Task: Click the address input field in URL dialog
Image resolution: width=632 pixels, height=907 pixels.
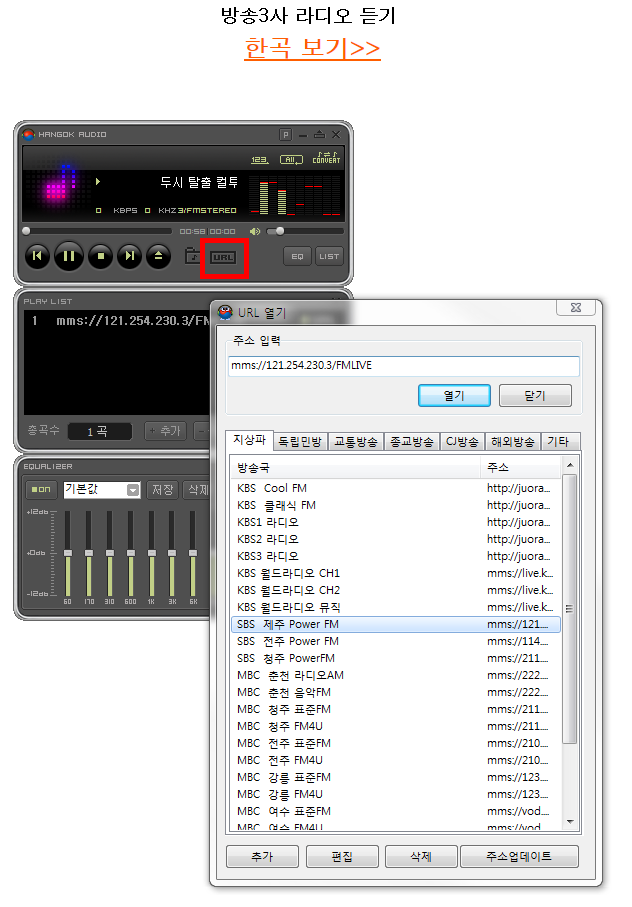Action: (404, 366)
